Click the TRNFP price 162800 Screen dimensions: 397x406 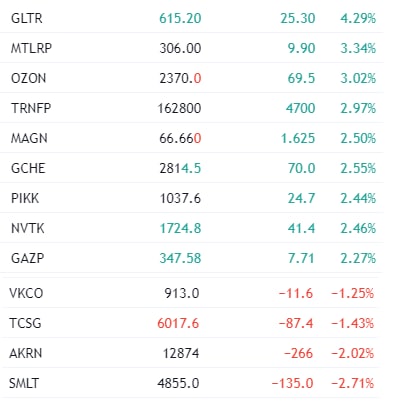(x=179, y=108)
